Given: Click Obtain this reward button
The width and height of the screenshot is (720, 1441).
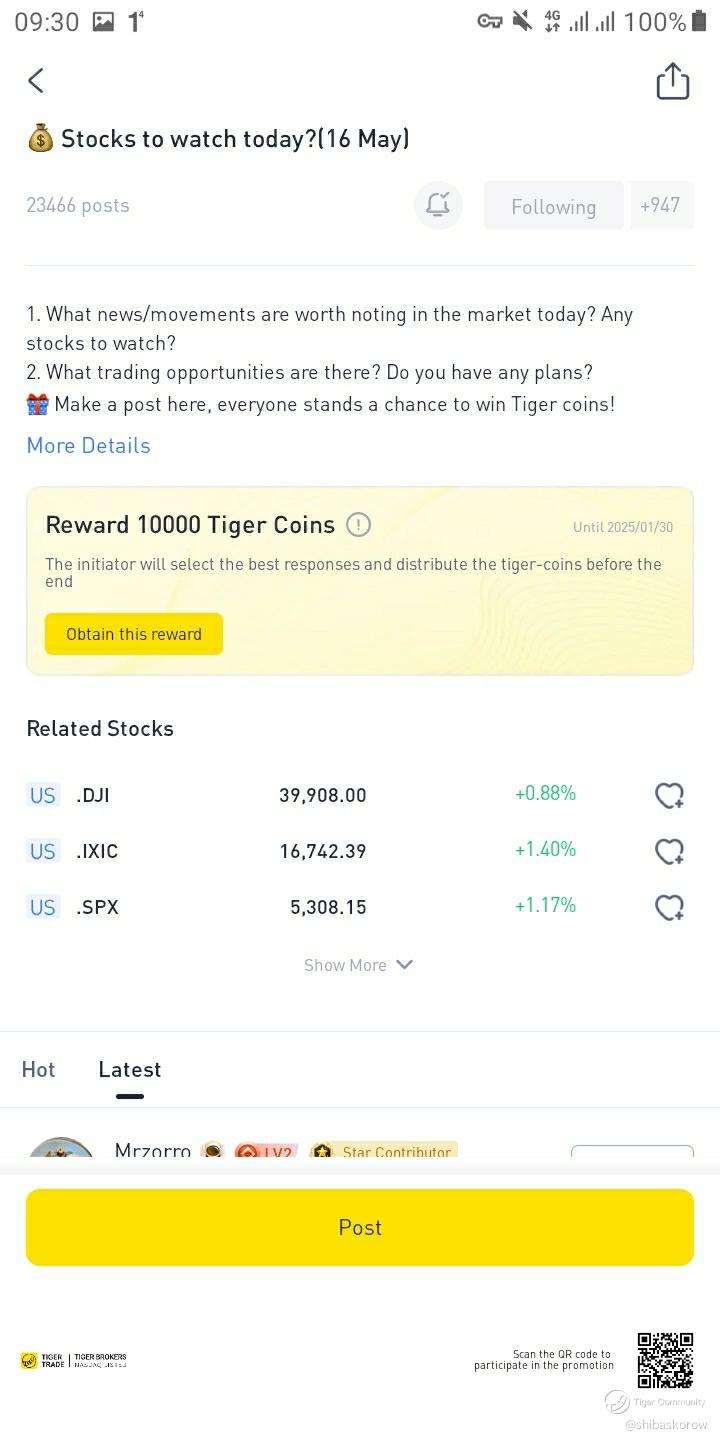Looking at the screenshot, I should tap(134, 634).
